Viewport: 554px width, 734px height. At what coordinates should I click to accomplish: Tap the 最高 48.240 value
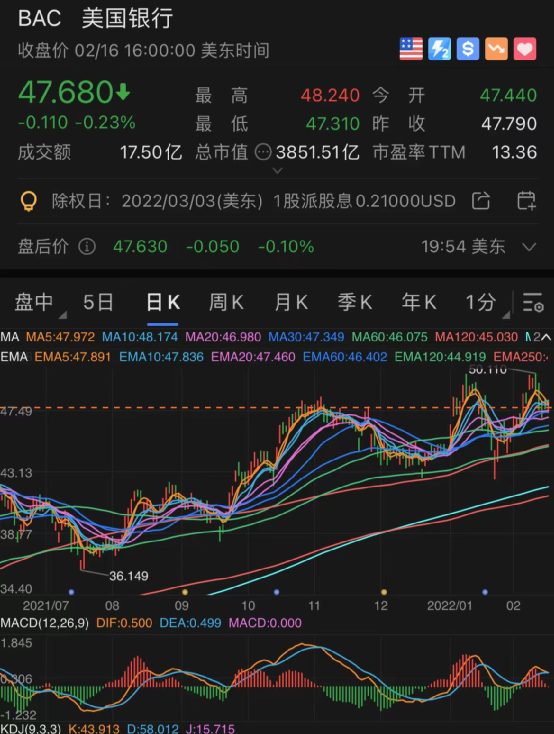(330, 95)
